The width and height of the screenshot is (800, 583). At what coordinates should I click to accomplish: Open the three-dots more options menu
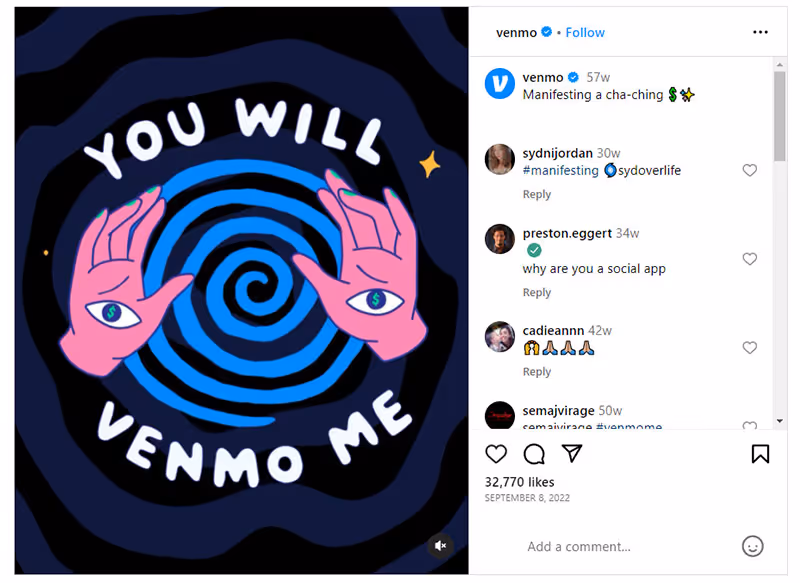click(x=760, y=32)
